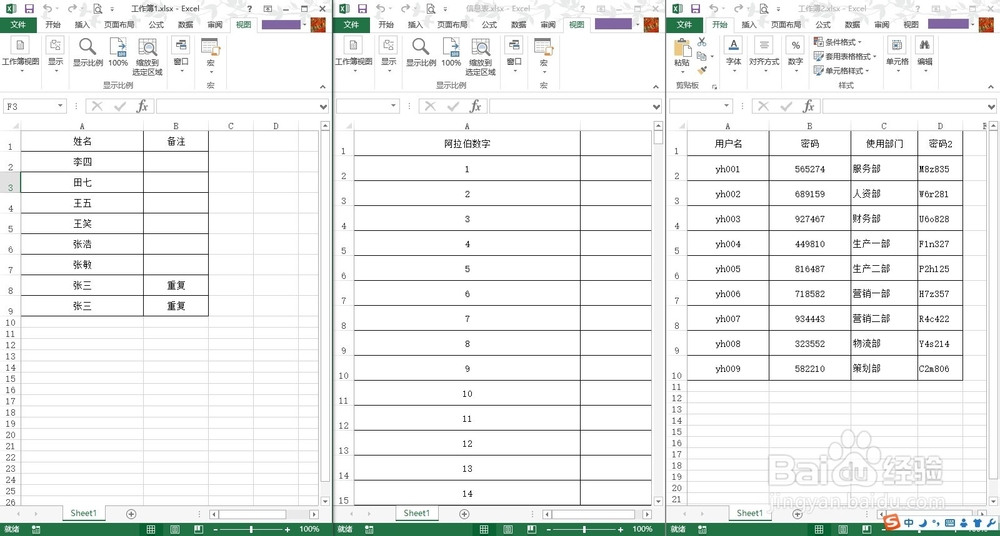Switch to Normal view in 工作簿1 status bar
Image resolution: width=1000 pixels, height=536 pixels.
[151, 529]
